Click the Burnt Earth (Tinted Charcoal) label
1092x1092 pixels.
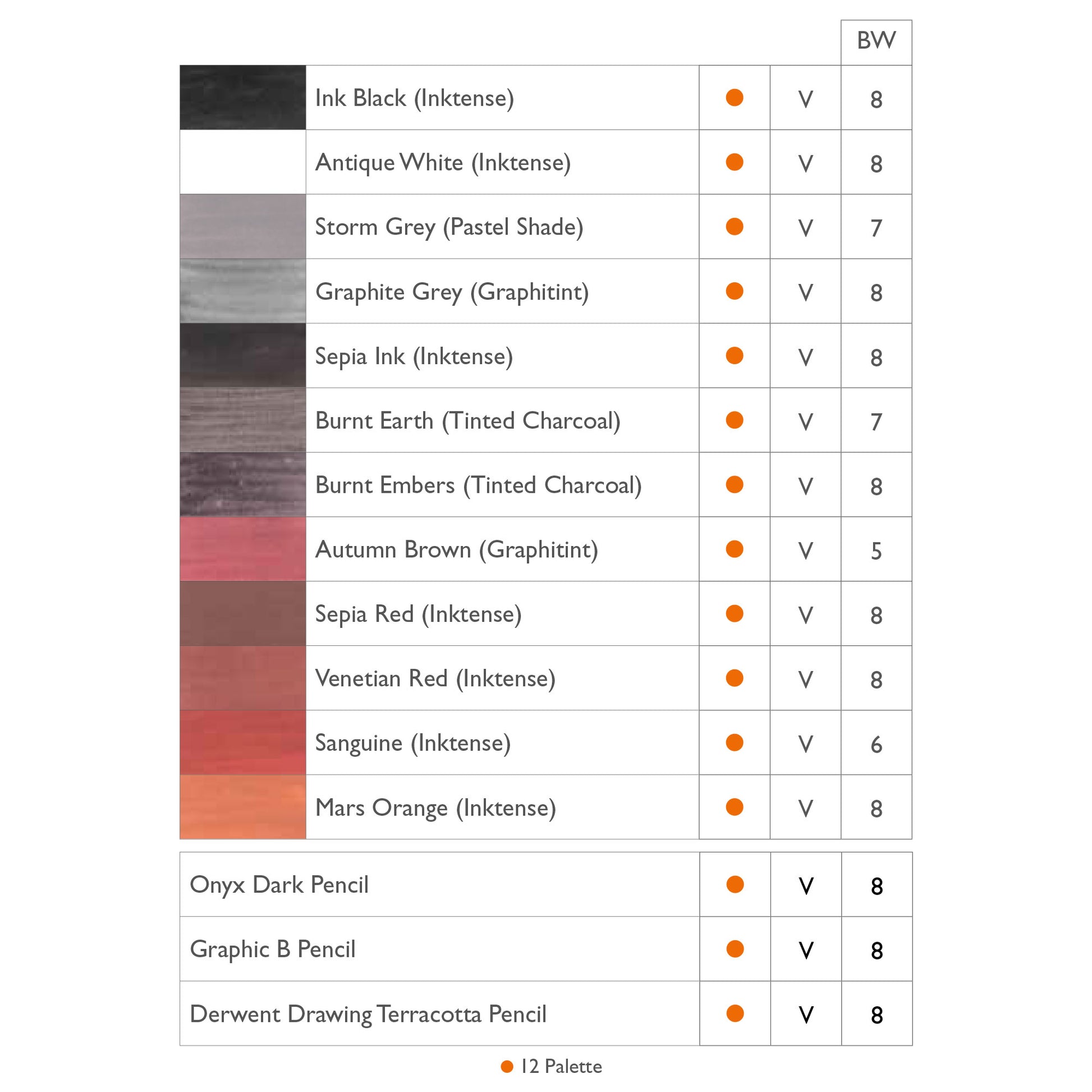467,420
